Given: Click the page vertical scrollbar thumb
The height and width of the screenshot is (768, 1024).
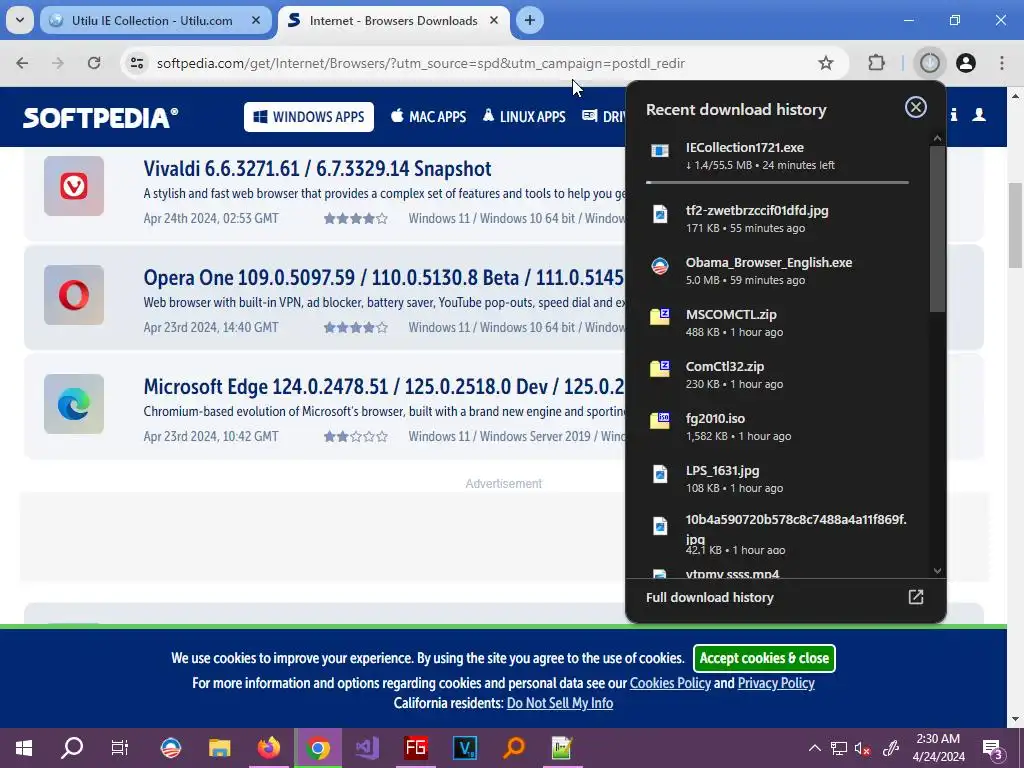Looking at the screenshot, I should [1015, 225].
